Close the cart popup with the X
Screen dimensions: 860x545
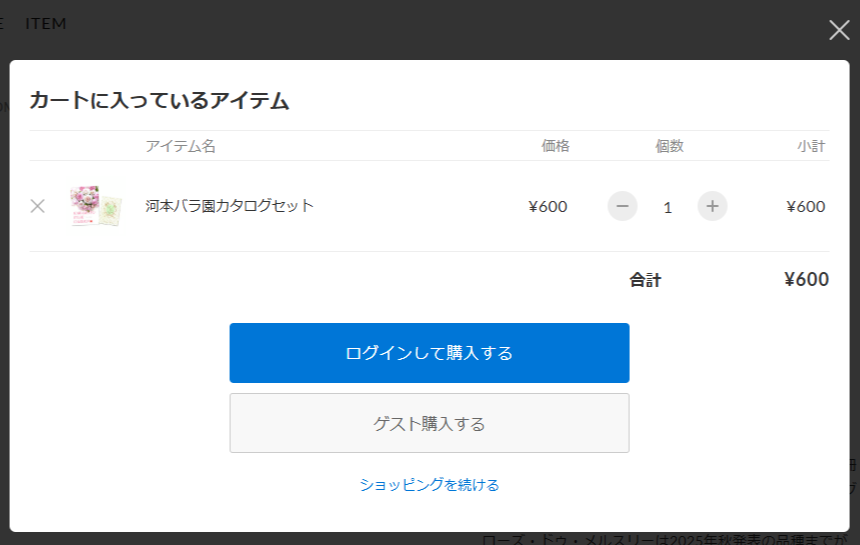click(x=839, y=30)
